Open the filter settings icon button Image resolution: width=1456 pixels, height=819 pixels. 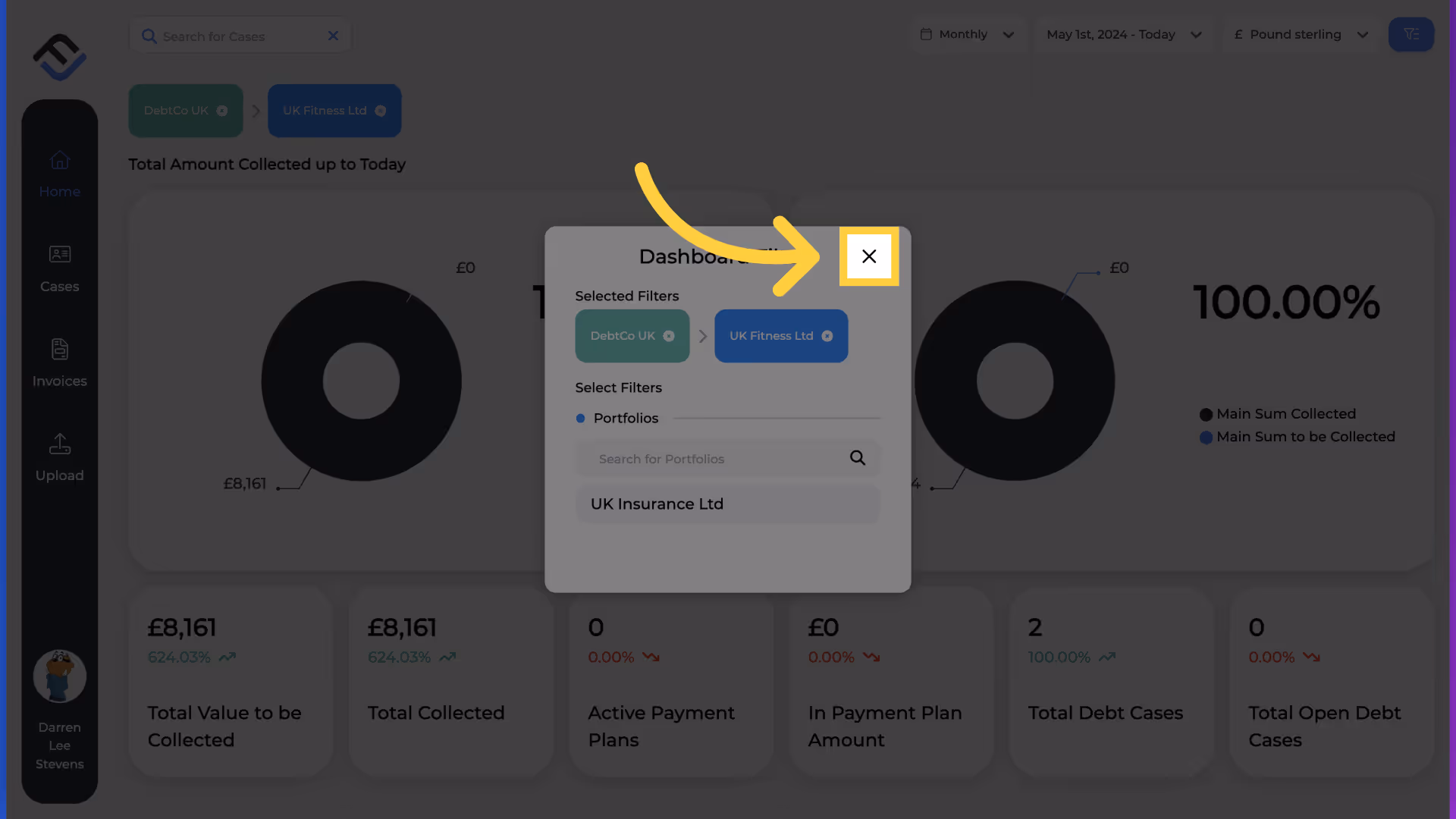1410,35
